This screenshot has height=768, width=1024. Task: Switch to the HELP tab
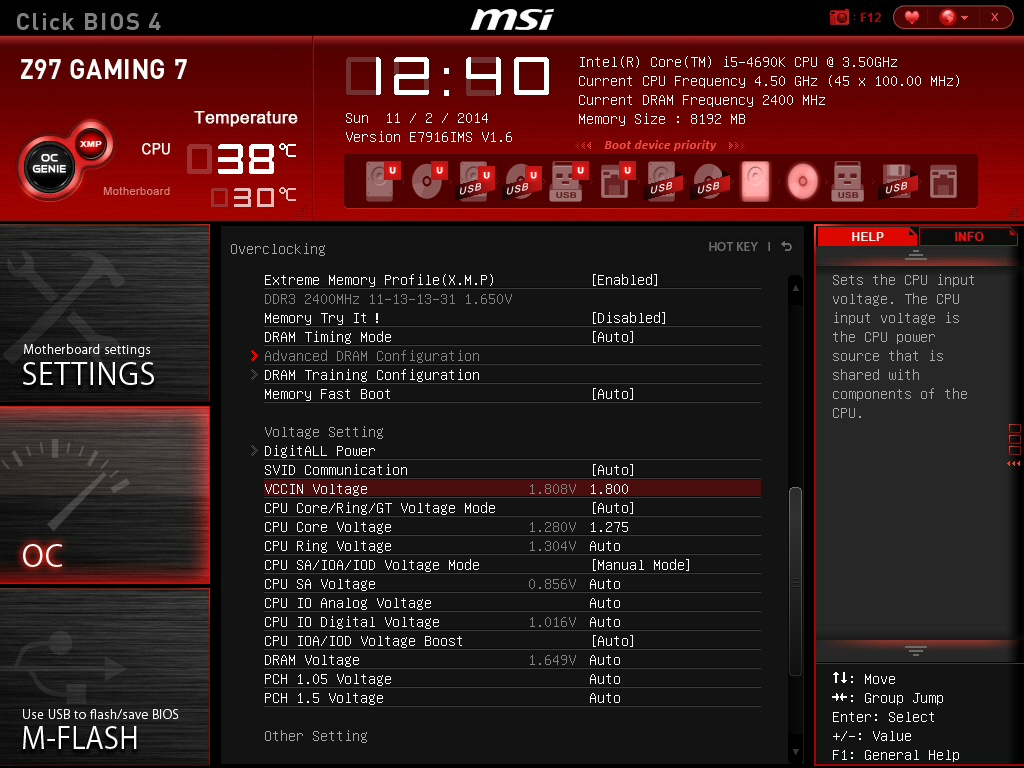(866, 236)
